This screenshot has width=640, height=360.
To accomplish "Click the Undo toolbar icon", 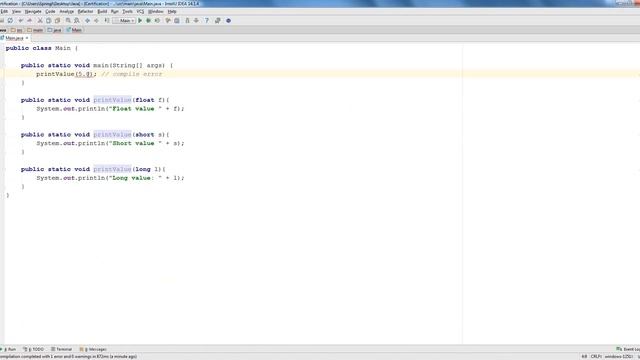I will tap(21, 20).
